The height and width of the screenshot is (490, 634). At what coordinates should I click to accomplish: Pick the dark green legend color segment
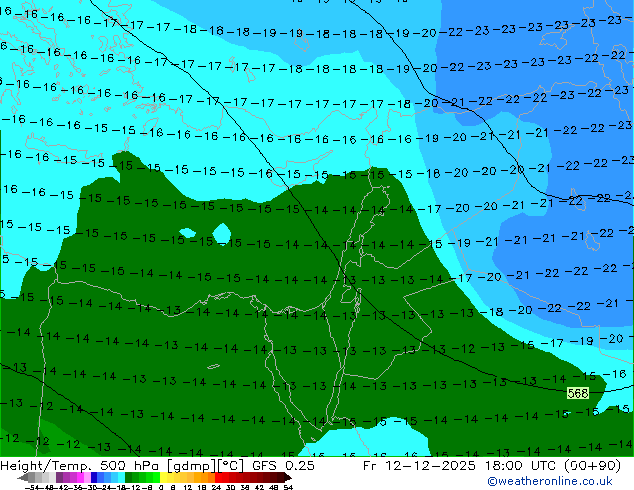pyautogui.click(x=128, y=477)
